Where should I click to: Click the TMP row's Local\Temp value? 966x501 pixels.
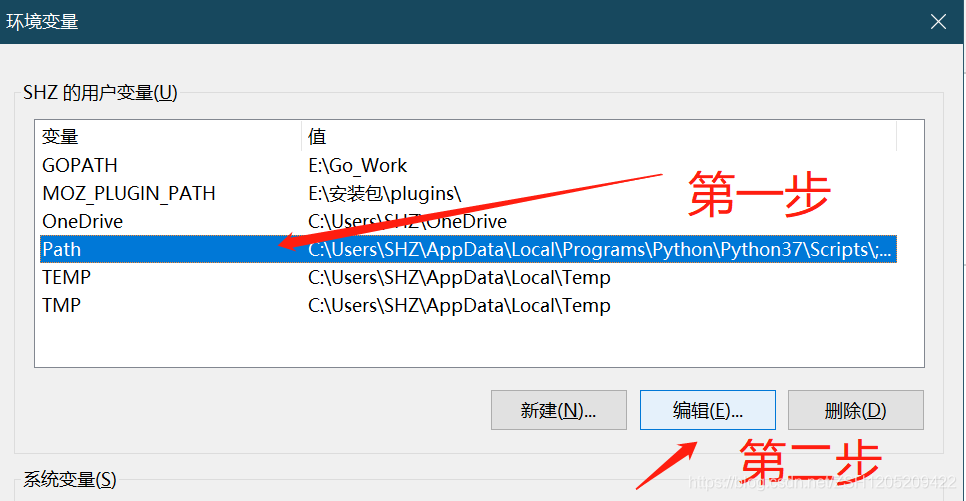coord(459,305)
